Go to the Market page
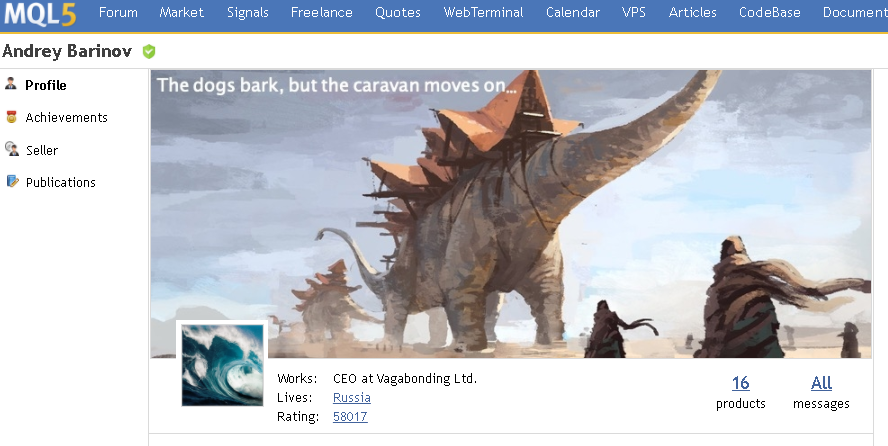 point(182,12)
